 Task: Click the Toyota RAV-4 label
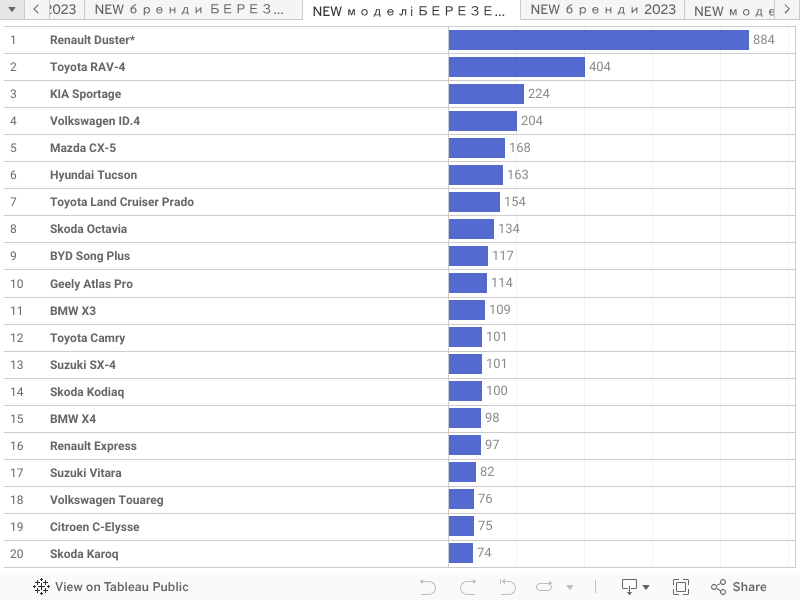coord(87,67)
